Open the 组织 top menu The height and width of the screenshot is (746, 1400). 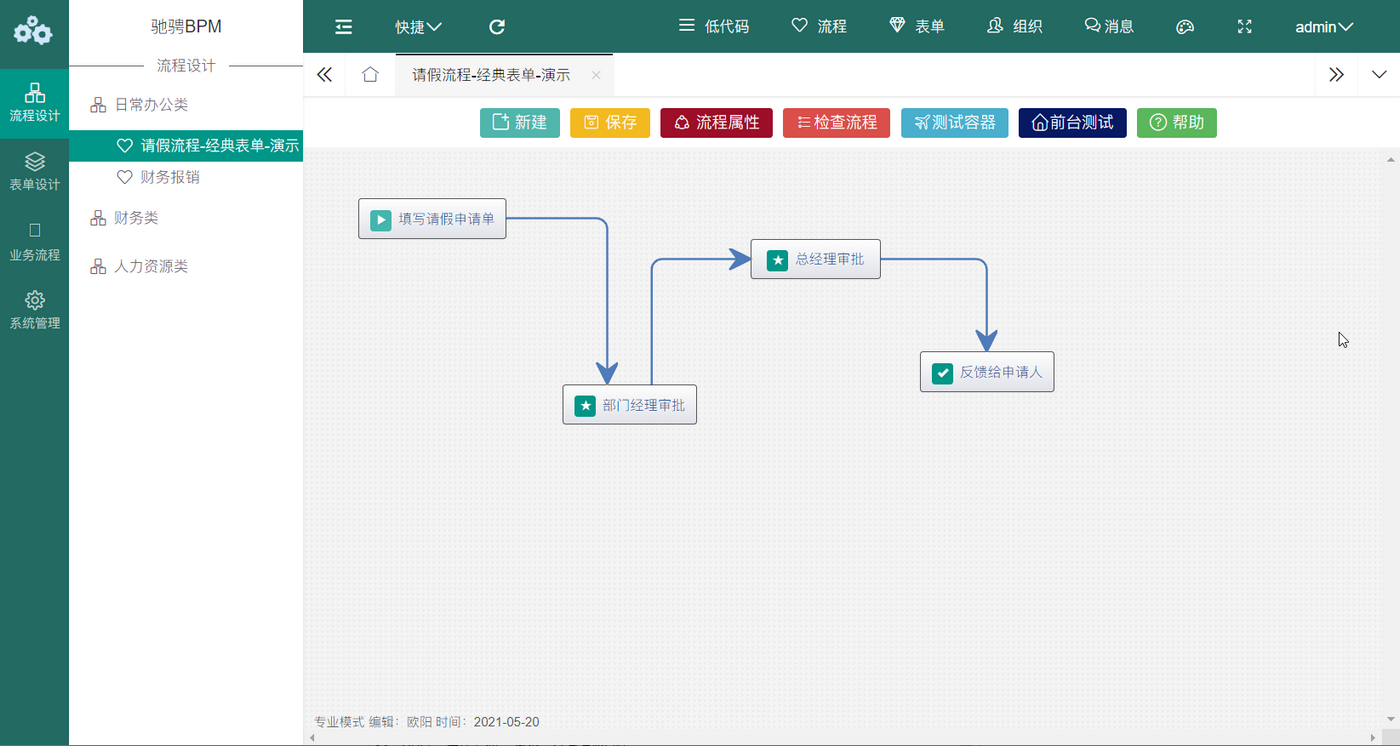tap(1015, 26)
